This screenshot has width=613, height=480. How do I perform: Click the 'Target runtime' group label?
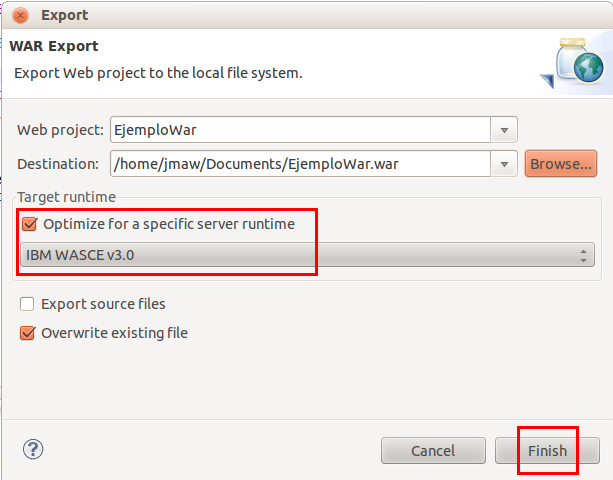click(66, 197)
